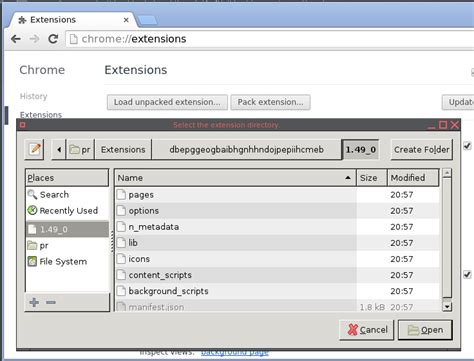Click the Places column header
Screen dimensions: 474x361
67,178
